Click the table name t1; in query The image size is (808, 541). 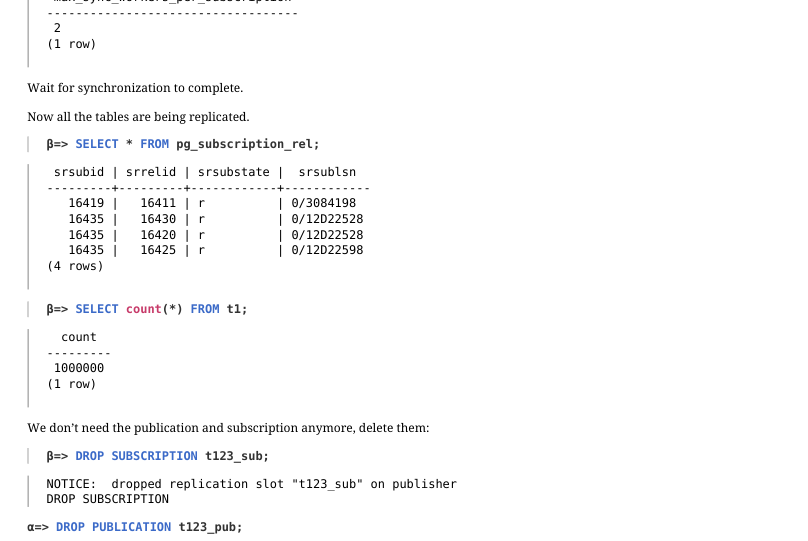[x=237, y=309]
